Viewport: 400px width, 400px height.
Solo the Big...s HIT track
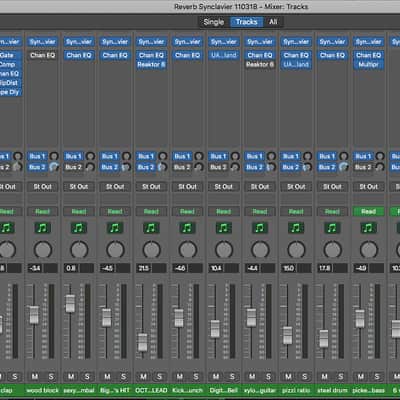123,377
